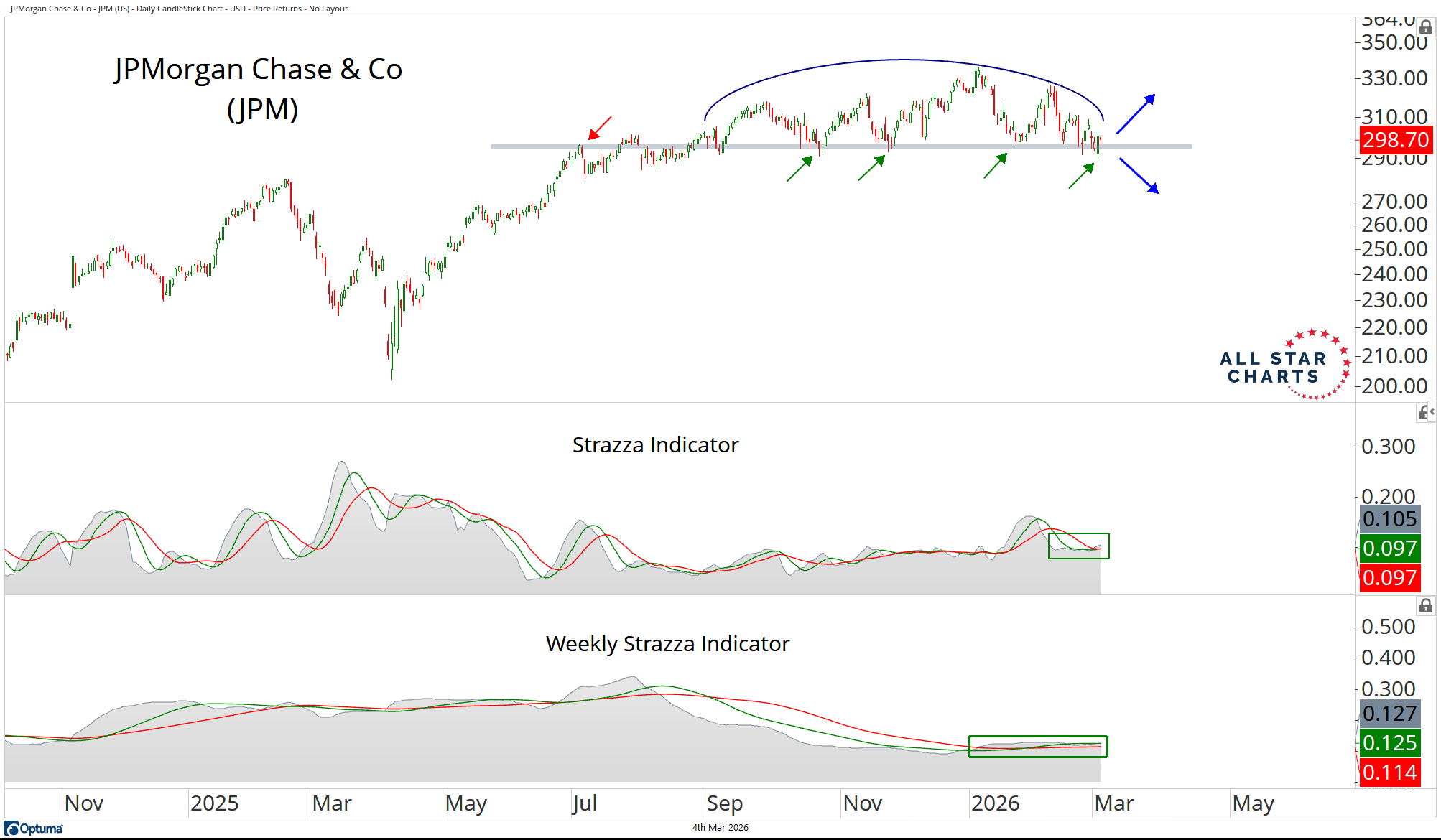Click the Weekly Strazza Indicator panel title
Image resolution: width=1441 pixels, height=840 pixels.
[x=667, y=644]
